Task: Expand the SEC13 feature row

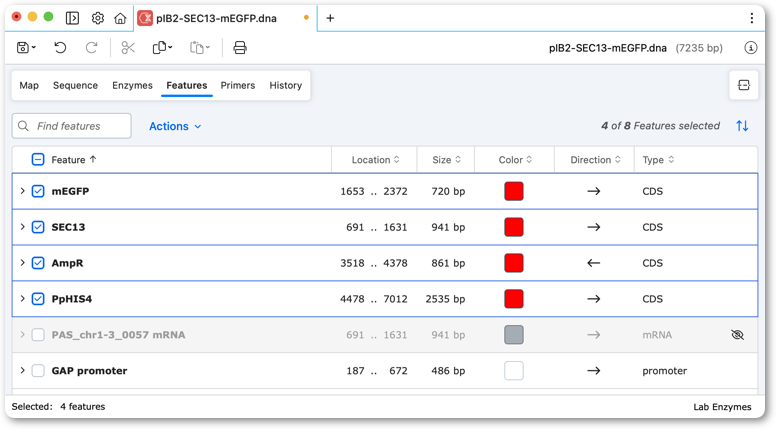Action: [x=22, y=227]
